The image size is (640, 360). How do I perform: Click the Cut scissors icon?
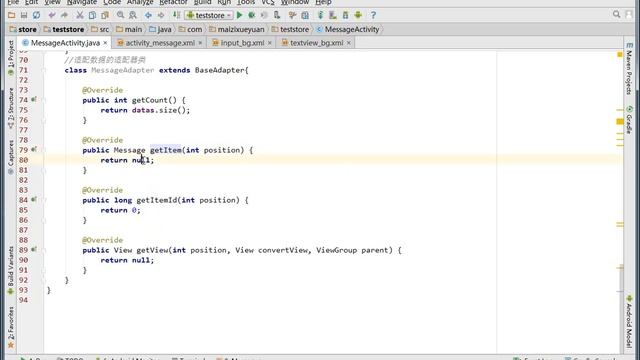coord(80,16)
